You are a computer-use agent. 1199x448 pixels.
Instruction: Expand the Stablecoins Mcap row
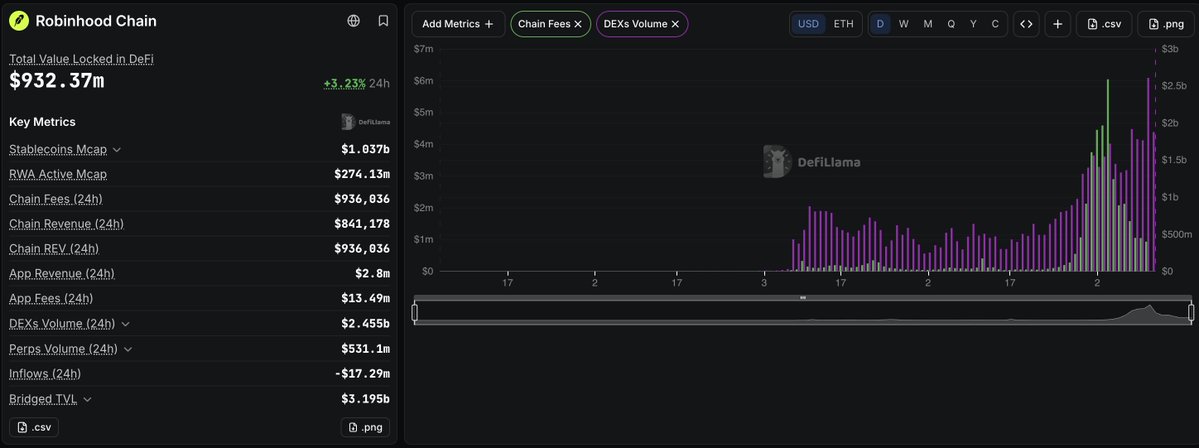coord(117,150)
